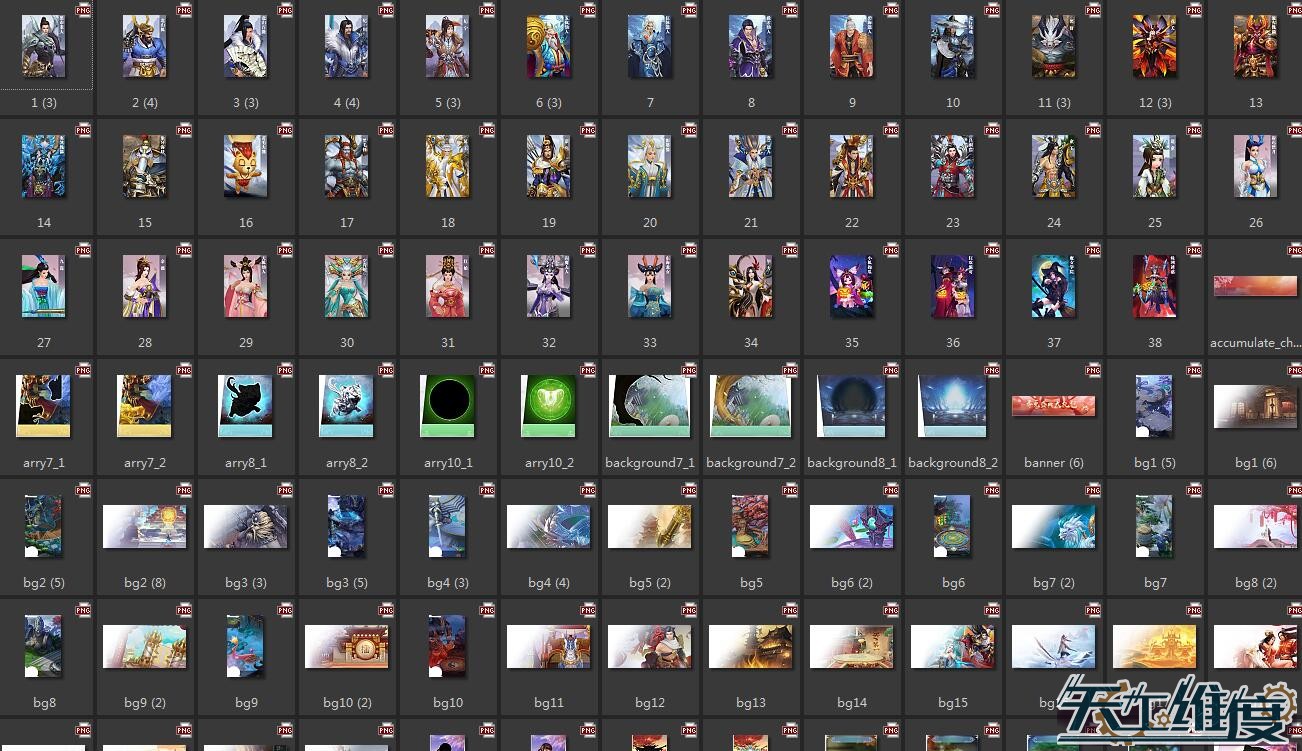Open the accumulate_ch... file thumbnail
The height and width of the screenshot is (751, 1302).
[1255, 287]
